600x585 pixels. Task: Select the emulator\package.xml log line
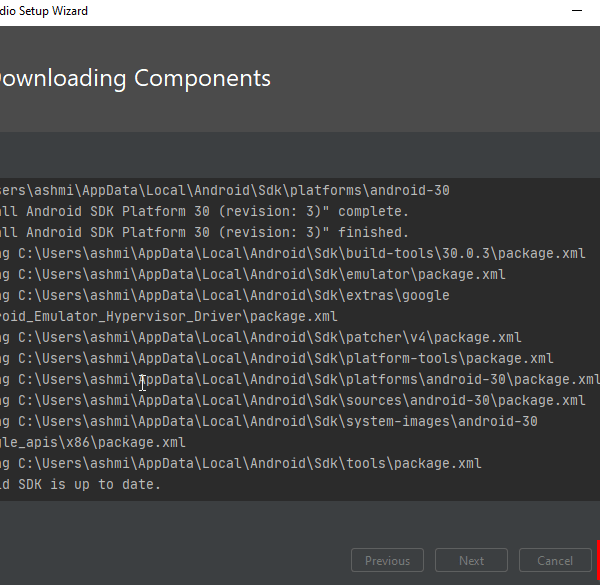coord(253,274)
